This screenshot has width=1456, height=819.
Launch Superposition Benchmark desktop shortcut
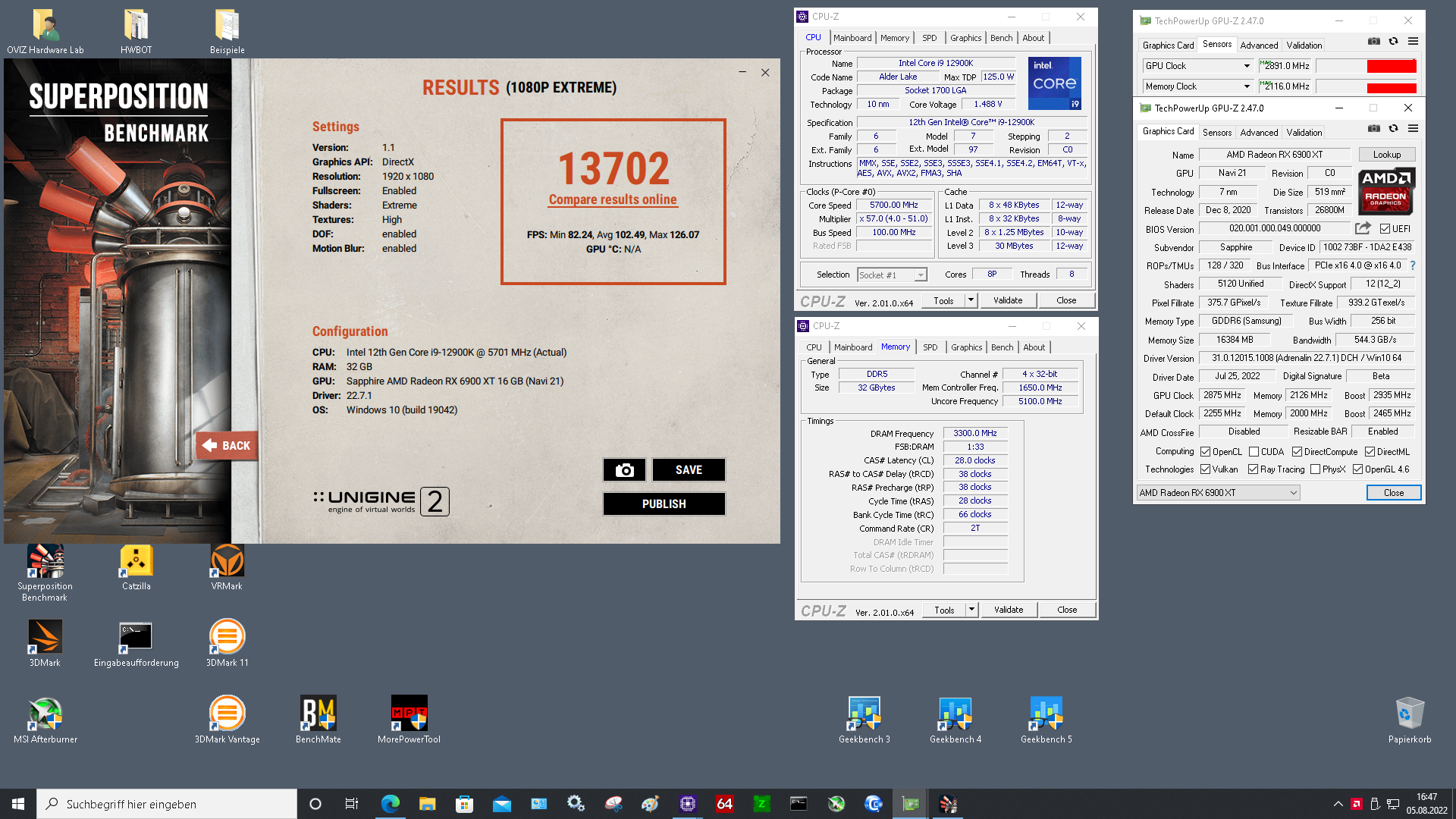(45, 573)
